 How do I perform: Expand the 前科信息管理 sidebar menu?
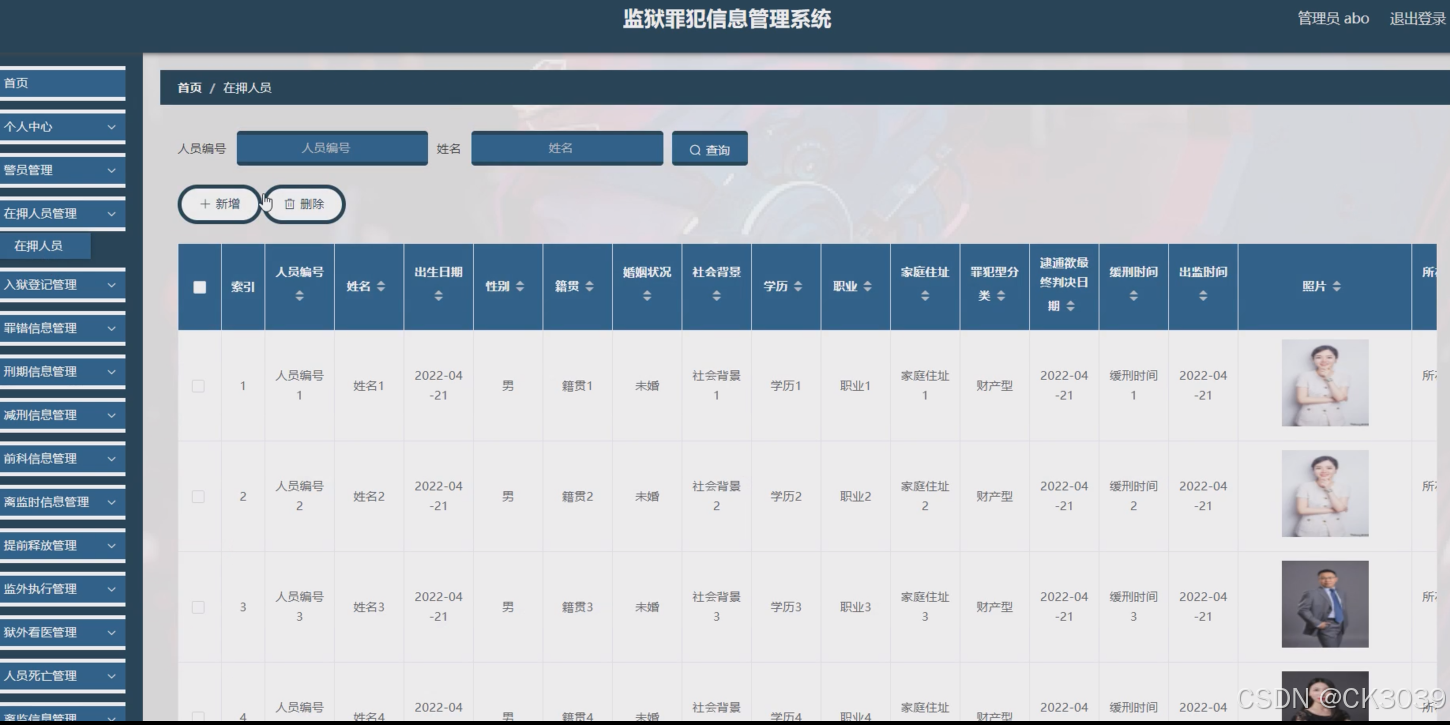click(x=62, y=458)
